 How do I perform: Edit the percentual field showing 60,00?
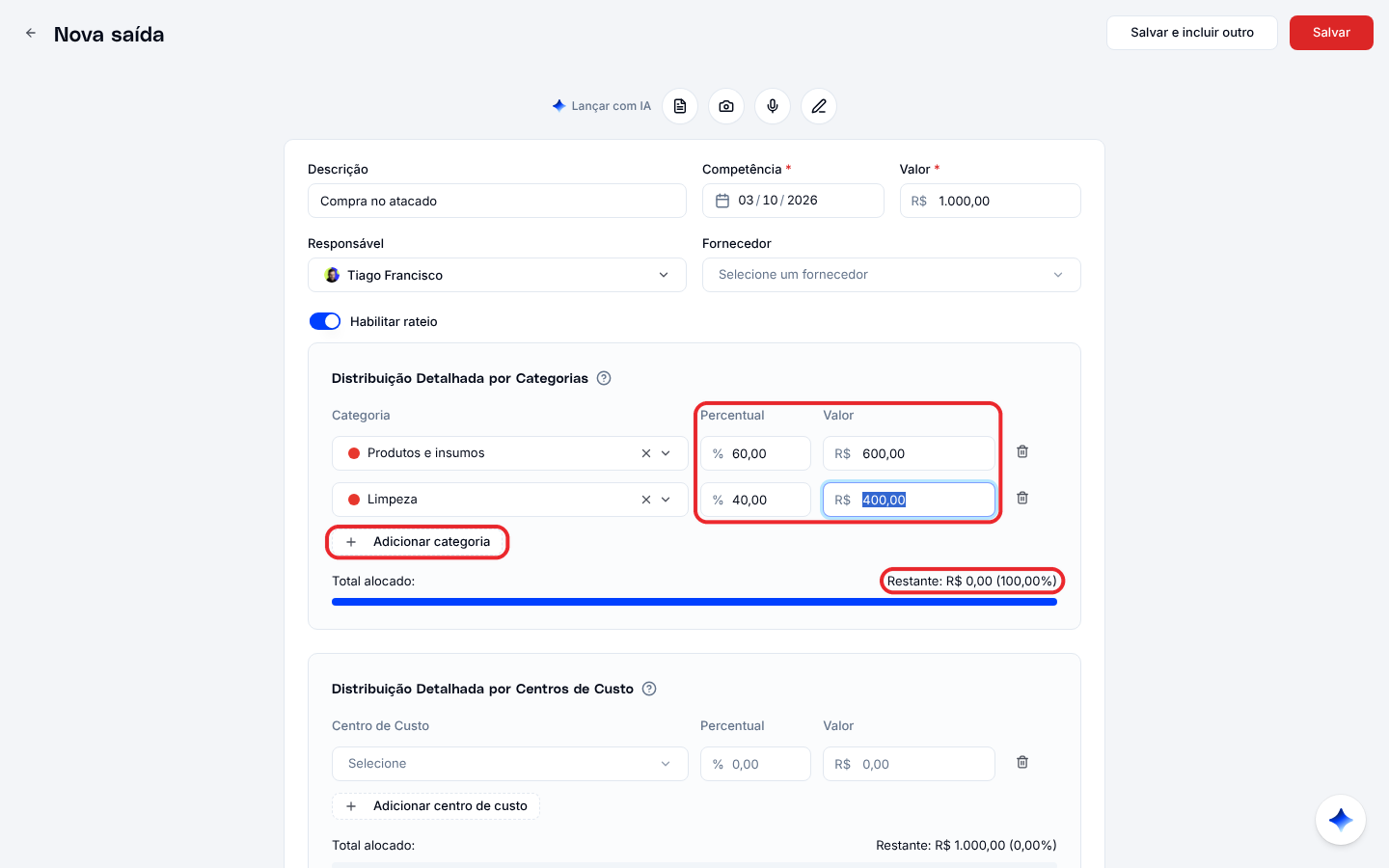755,453
